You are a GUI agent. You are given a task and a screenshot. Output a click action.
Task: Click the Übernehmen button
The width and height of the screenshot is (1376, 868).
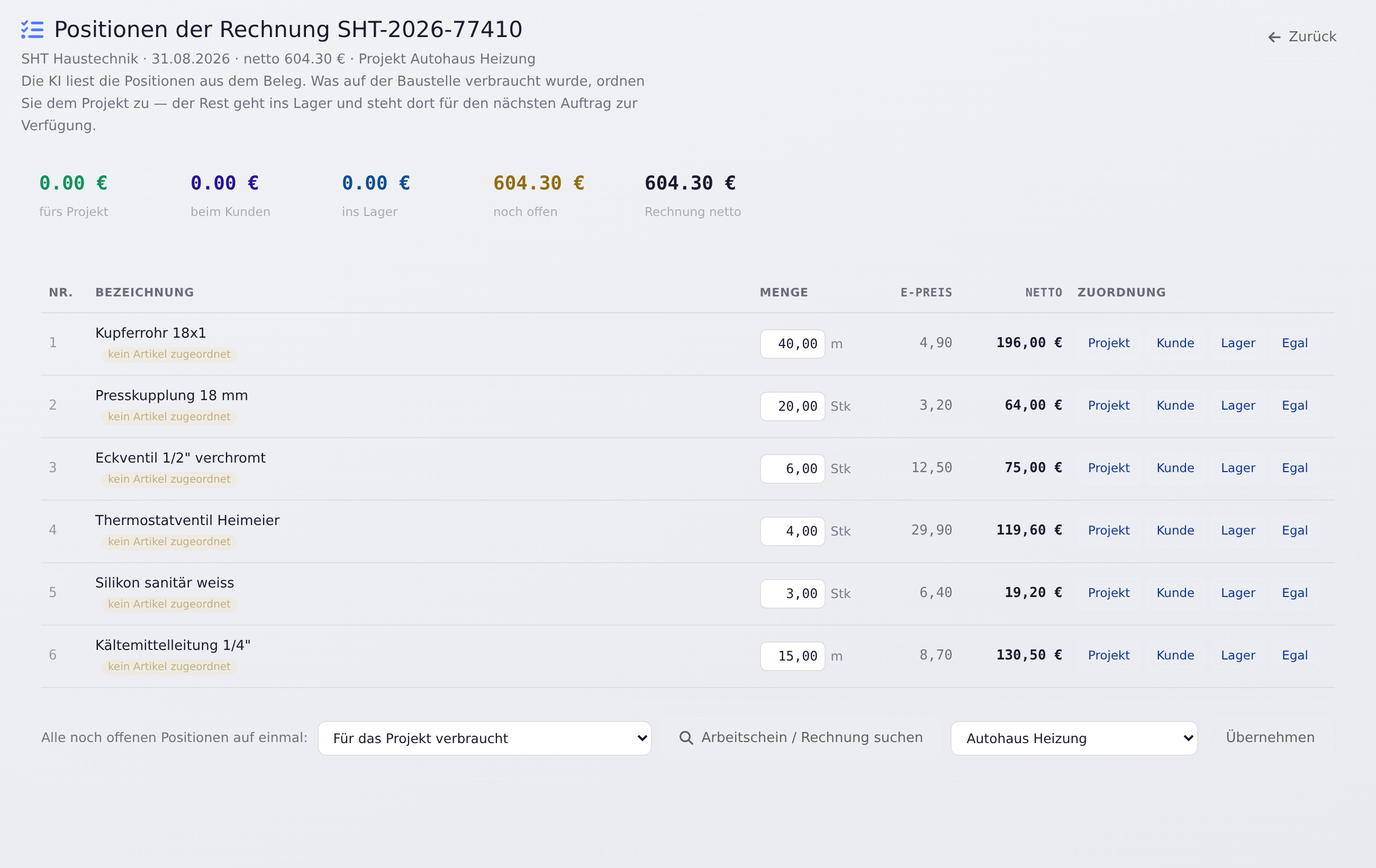point(1270,738)
